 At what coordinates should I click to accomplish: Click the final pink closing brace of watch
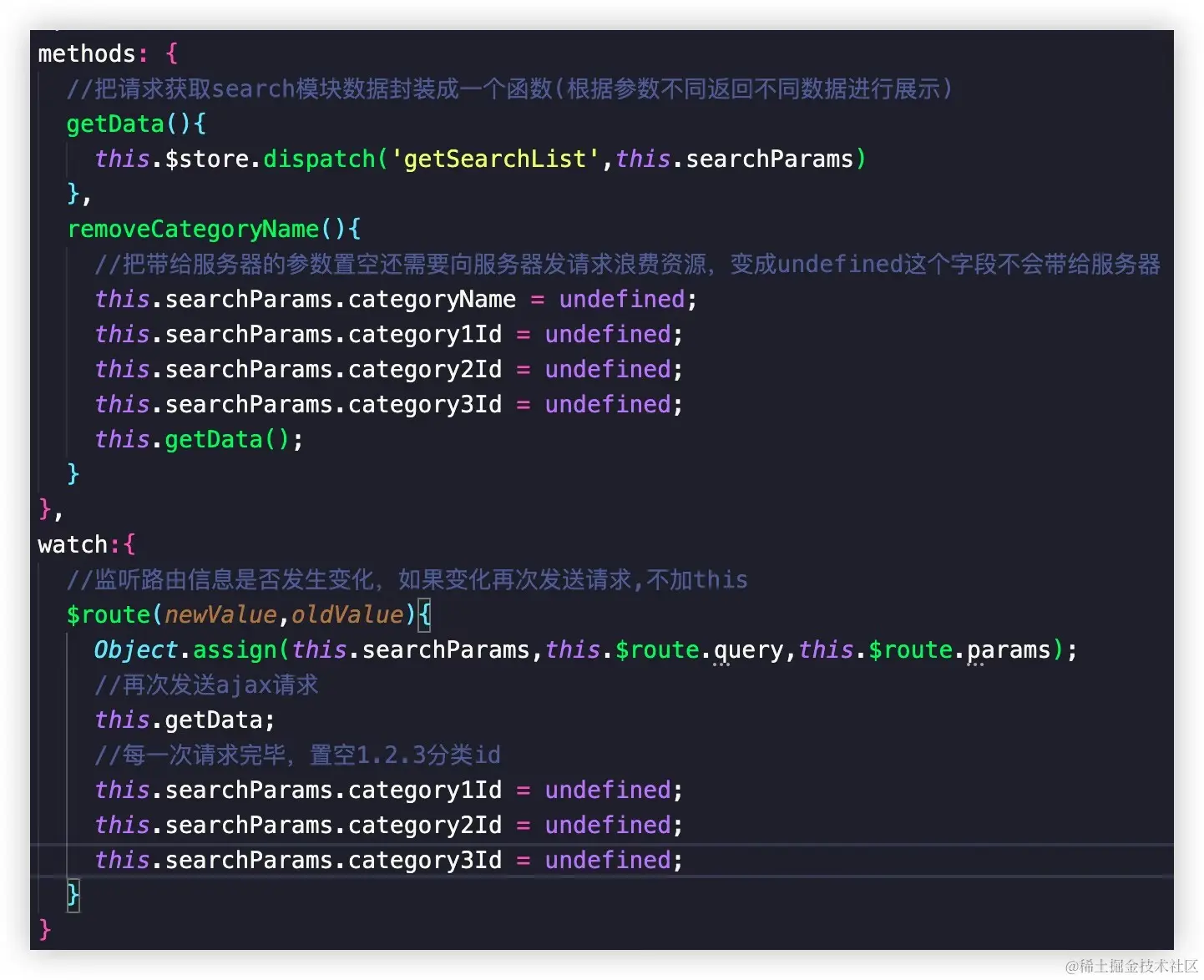[x=45, y=930]
